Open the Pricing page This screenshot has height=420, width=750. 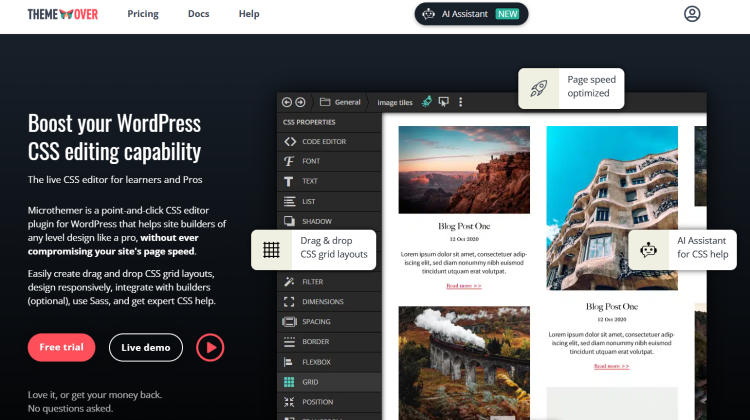(x=143, y=14)
